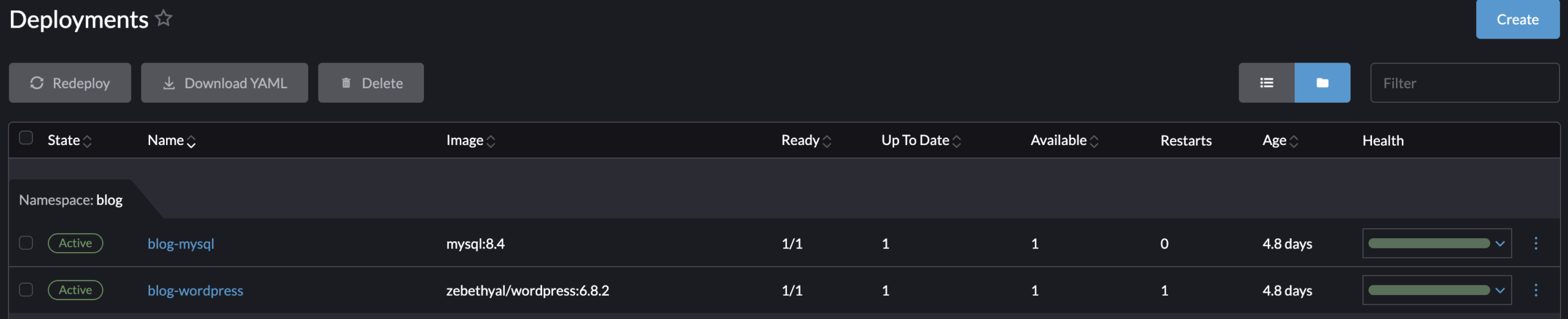Check the blog-wordpress row checkbox
This screenshot has width=1568, height=319.
26,290
